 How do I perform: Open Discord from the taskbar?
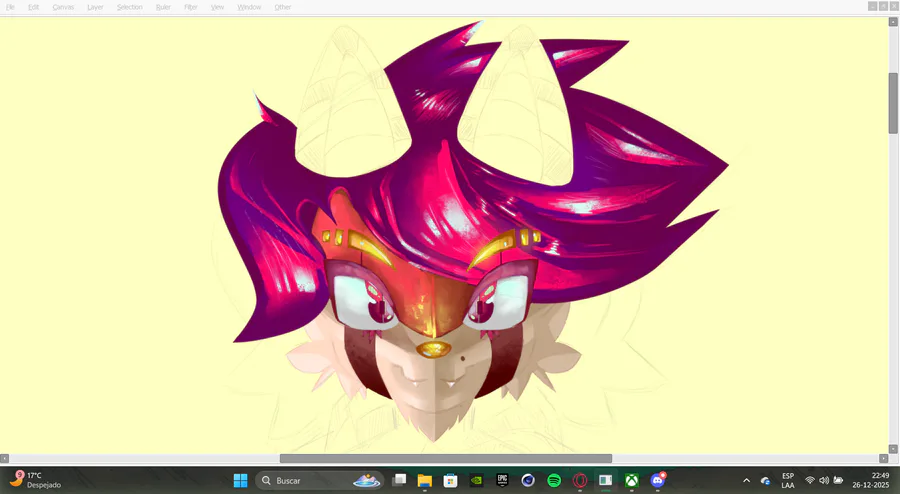658,480
